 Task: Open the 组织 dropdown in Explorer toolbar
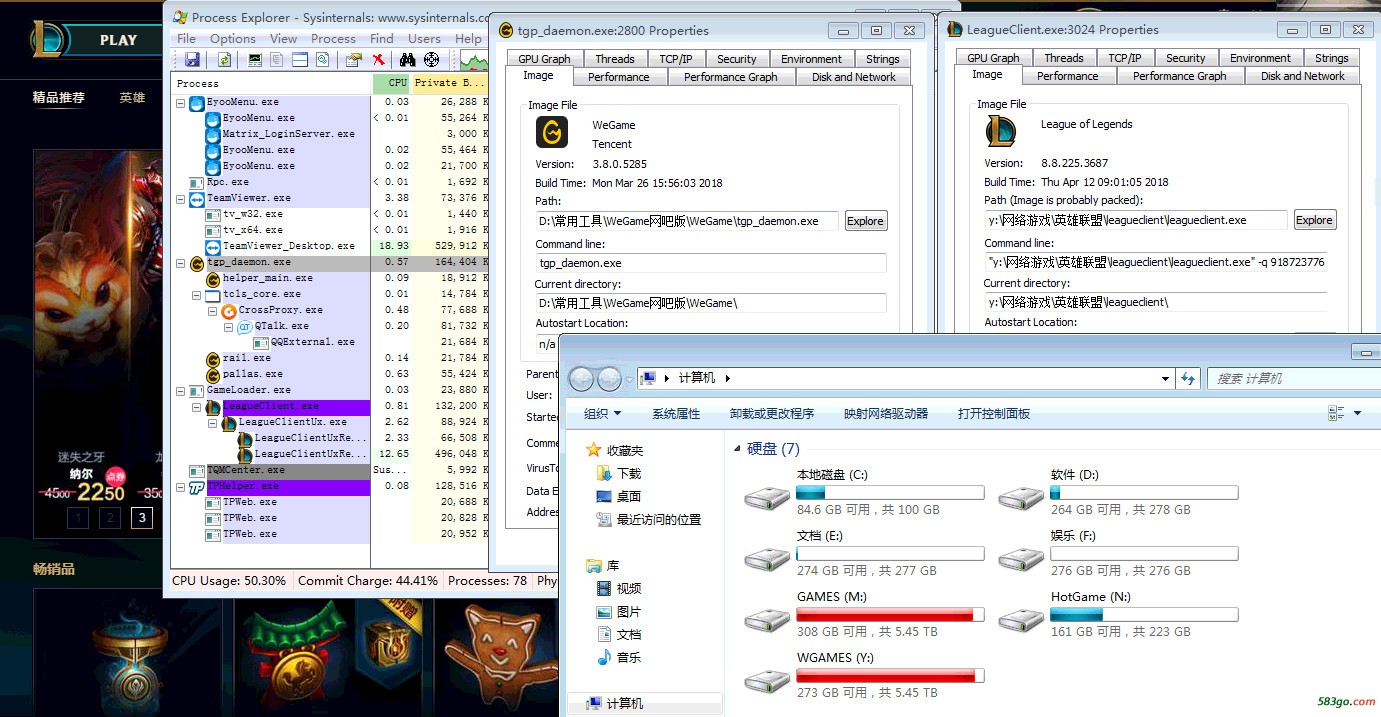pos(603,413)
